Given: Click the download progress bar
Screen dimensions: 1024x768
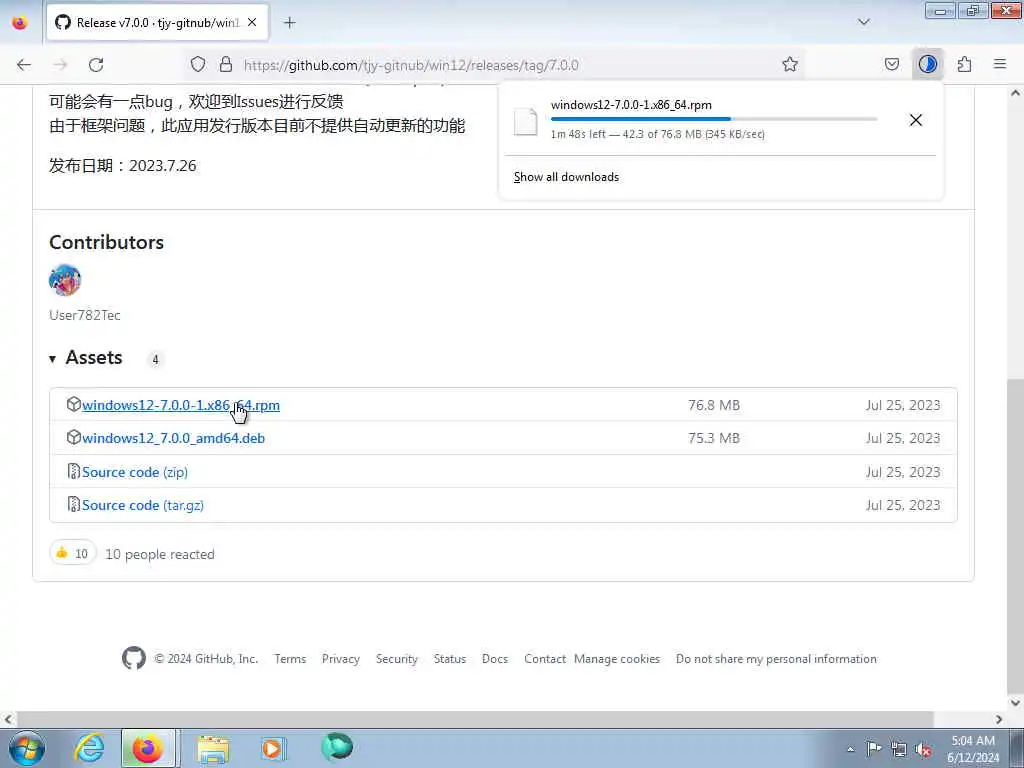Looking at the screenshot, I should click(714, 119).
